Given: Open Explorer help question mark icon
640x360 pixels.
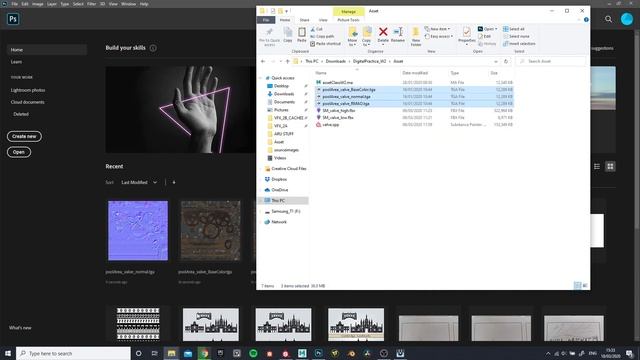Looking at the screenshot, I should click(586, 20).
